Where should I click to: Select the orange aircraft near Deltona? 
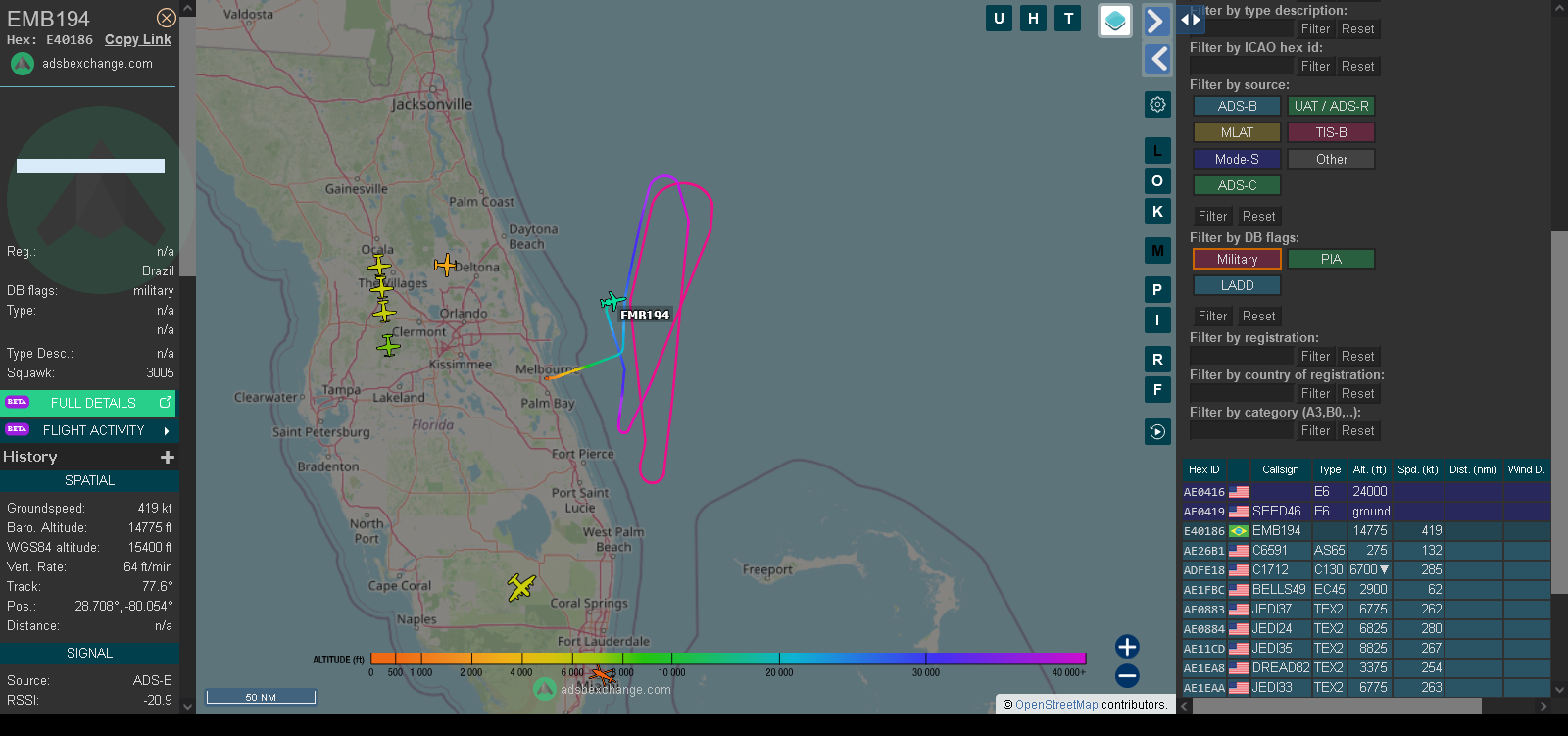[445, 265]
